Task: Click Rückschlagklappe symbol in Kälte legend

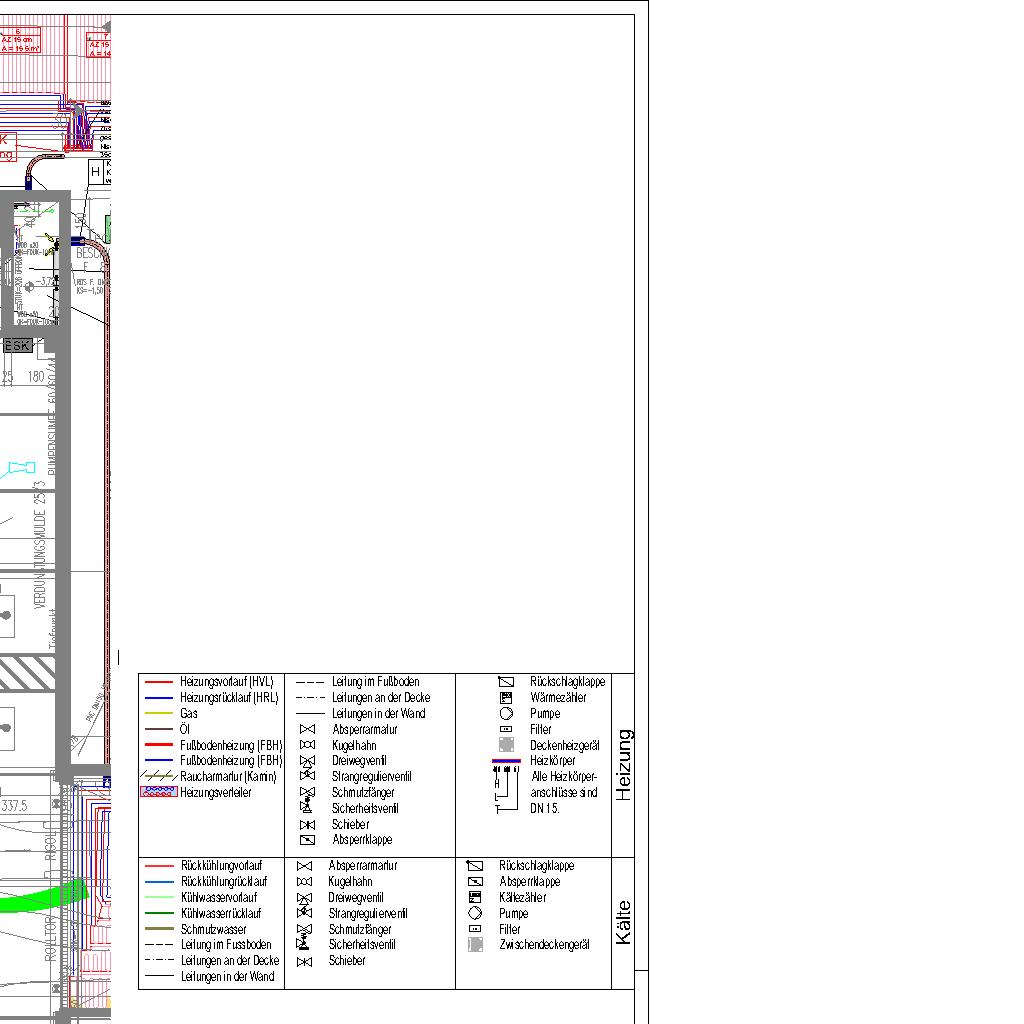Action: [x=475, y=865]
